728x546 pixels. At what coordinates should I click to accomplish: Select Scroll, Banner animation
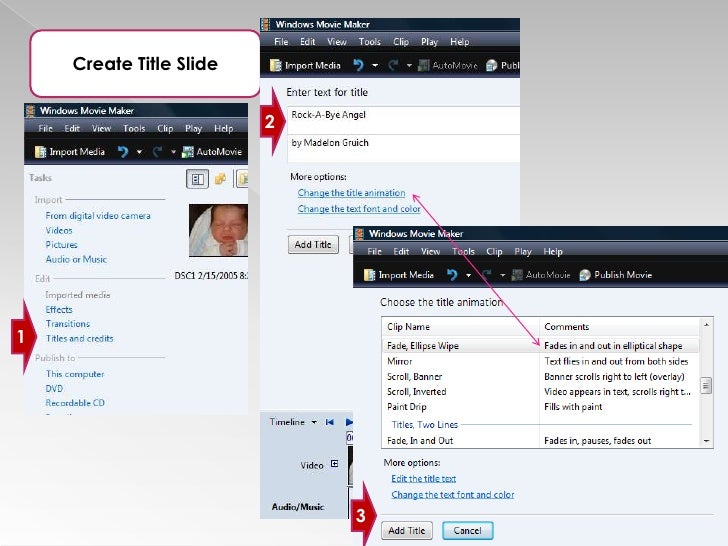click(x=540, y=377)
